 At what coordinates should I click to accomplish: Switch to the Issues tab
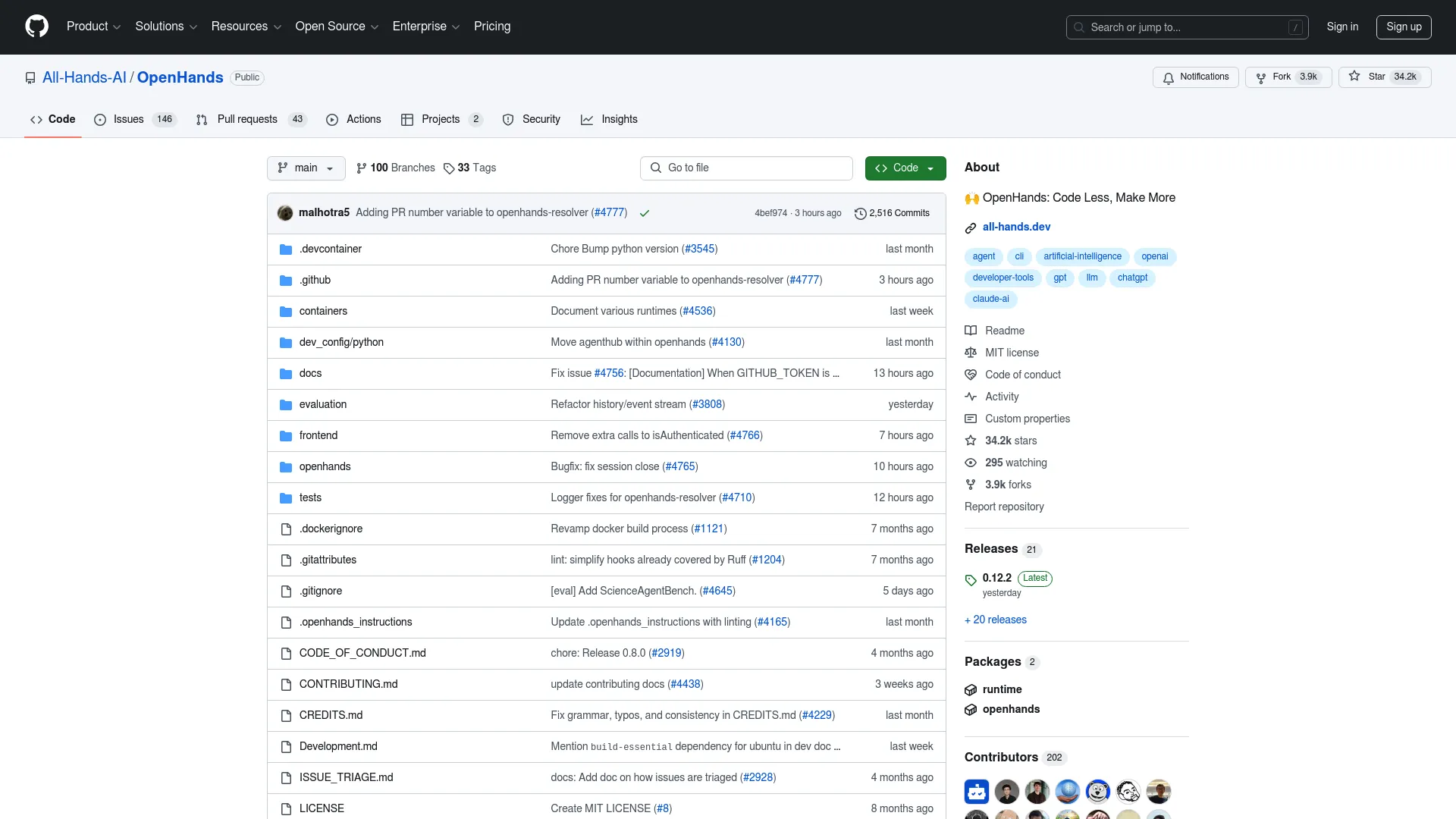click(127, 120)
